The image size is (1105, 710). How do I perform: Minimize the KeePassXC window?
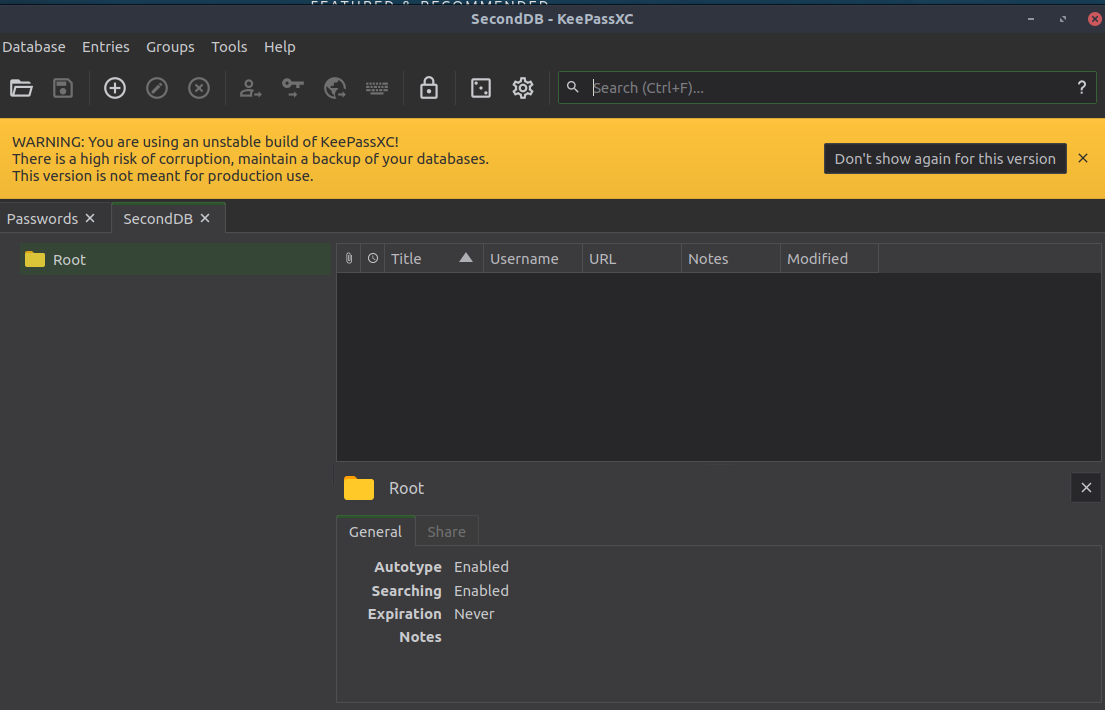point(1031,19)
